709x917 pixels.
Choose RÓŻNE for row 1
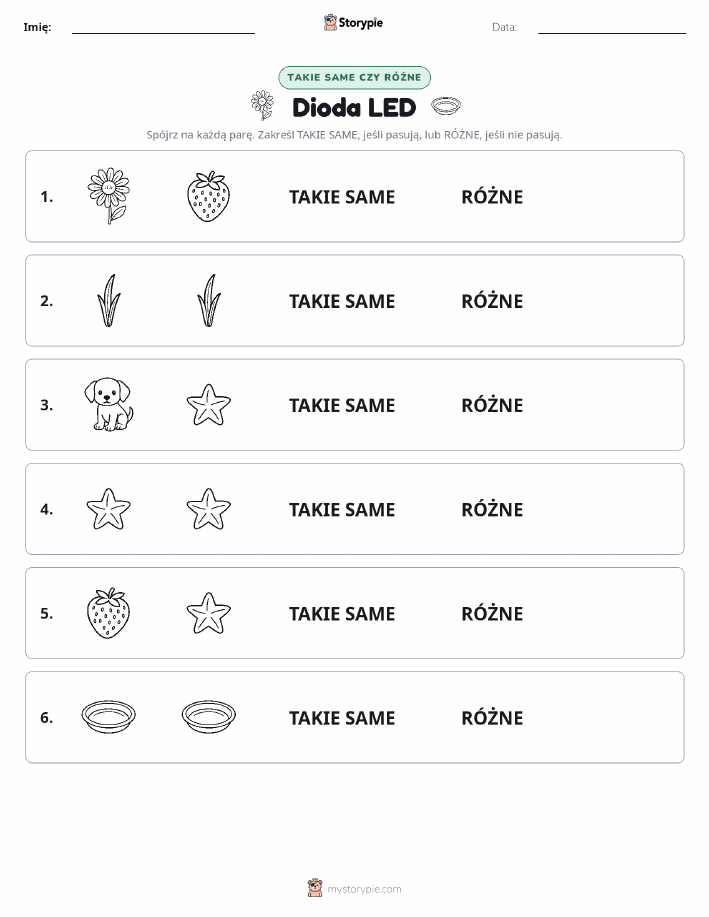492,197
